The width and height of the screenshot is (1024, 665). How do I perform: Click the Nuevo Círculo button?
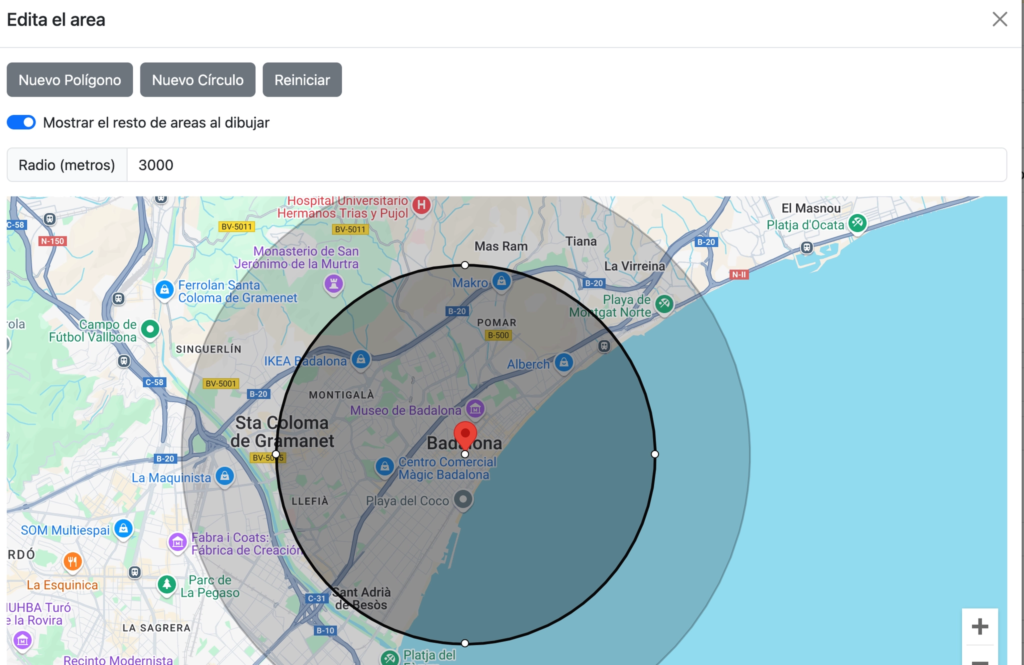(x=198, y=80)
